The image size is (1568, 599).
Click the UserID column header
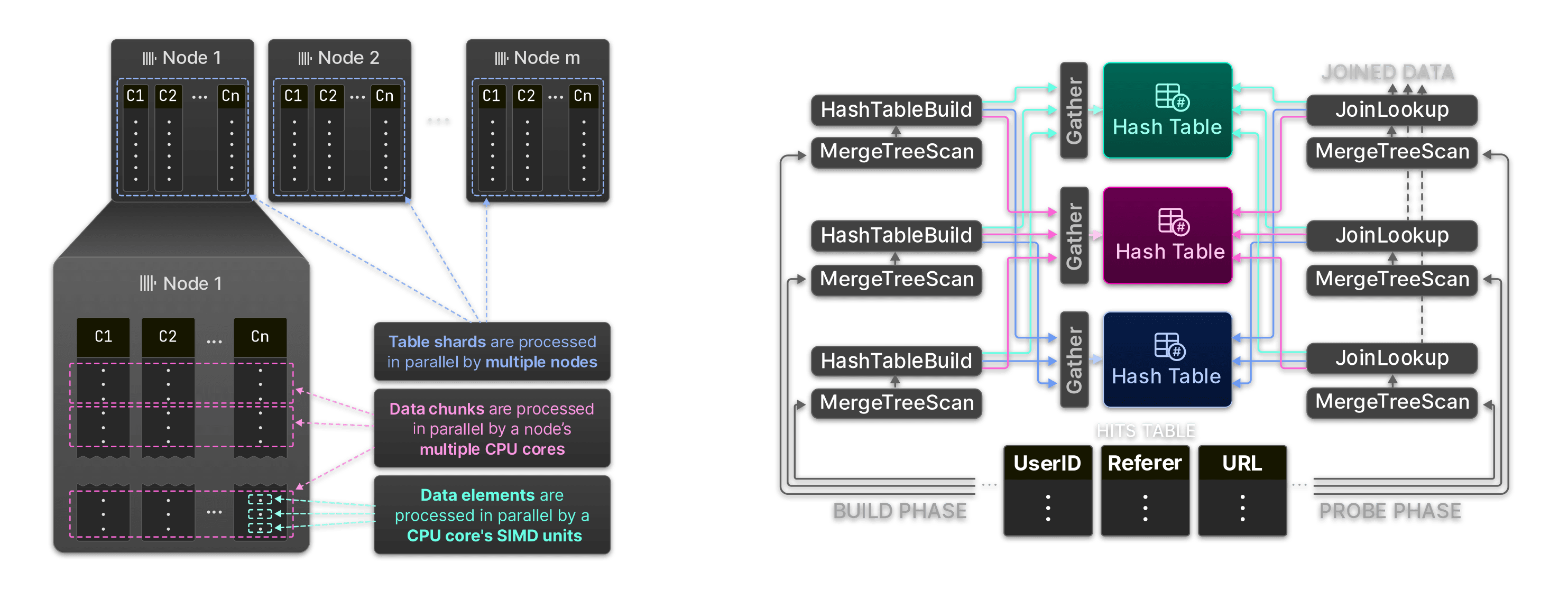[1048, 463]
